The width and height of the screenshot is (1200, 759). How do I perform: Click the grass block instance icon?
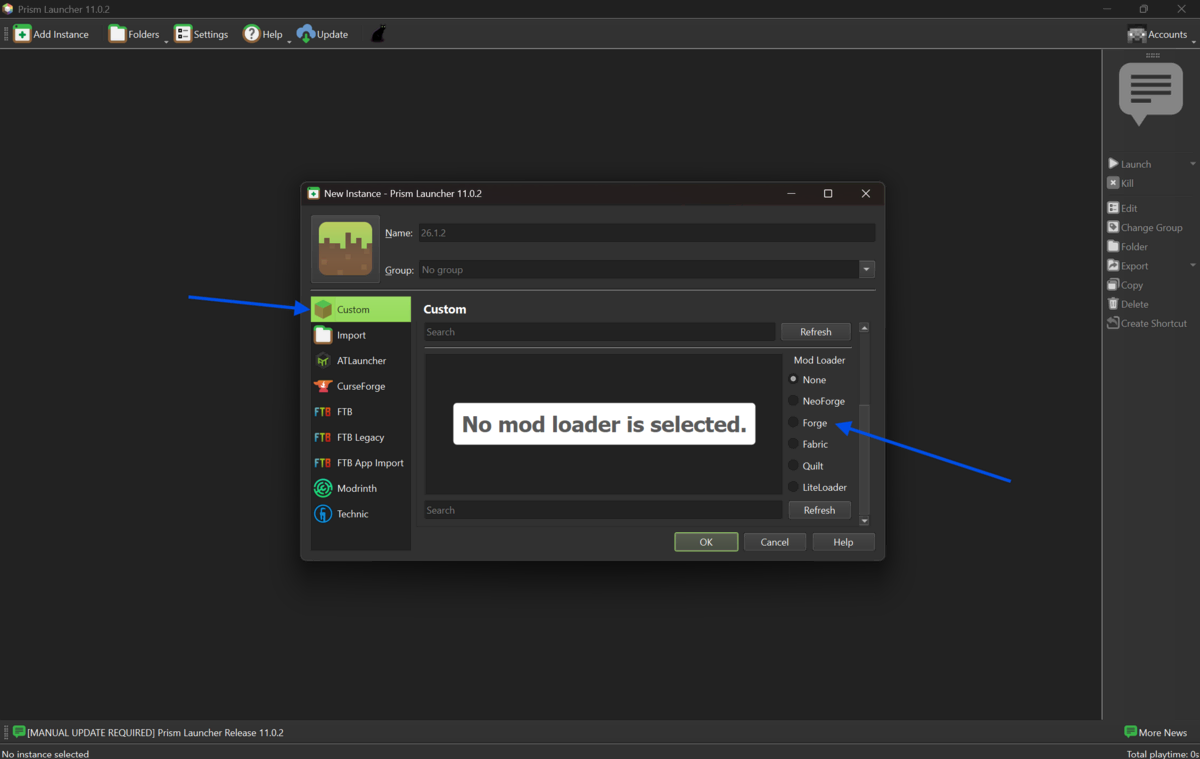pyautogui.click(x=345, y=249)
